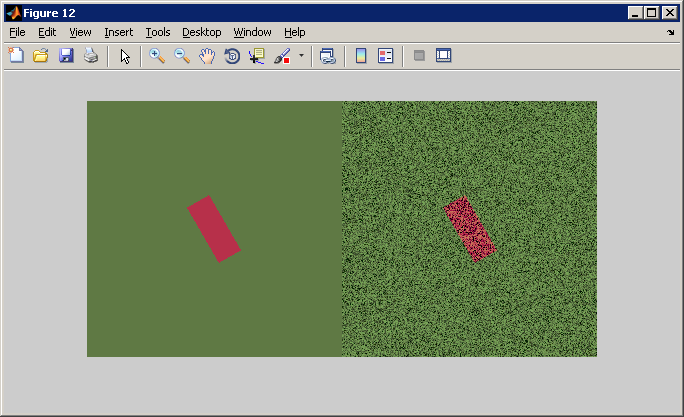Open the Window menu
This screenshot has height=417, width=684.
tap(253, 32)
